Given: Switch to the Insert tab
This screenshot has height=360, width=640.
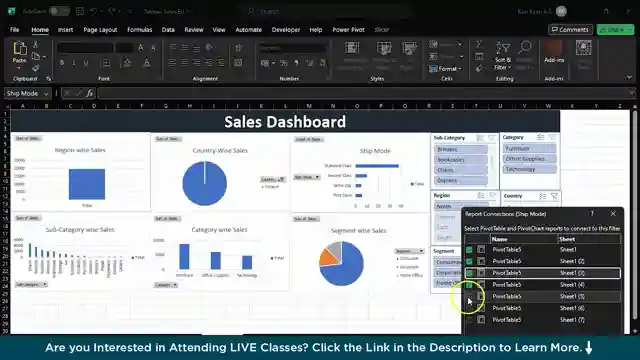Looking at the screenshot, I should [65, 29].
